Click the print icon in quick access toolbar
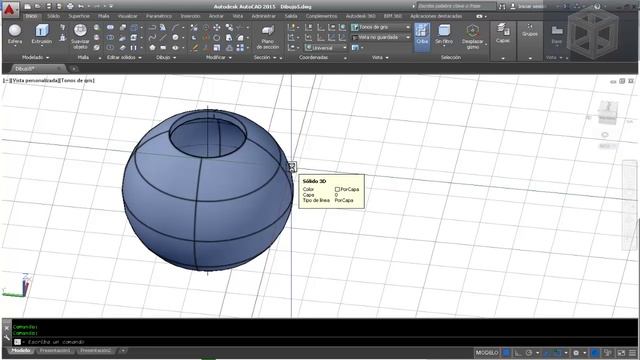The width and height of the screenshot is (640, 360). pyautogui.click(x=70, y=6)
